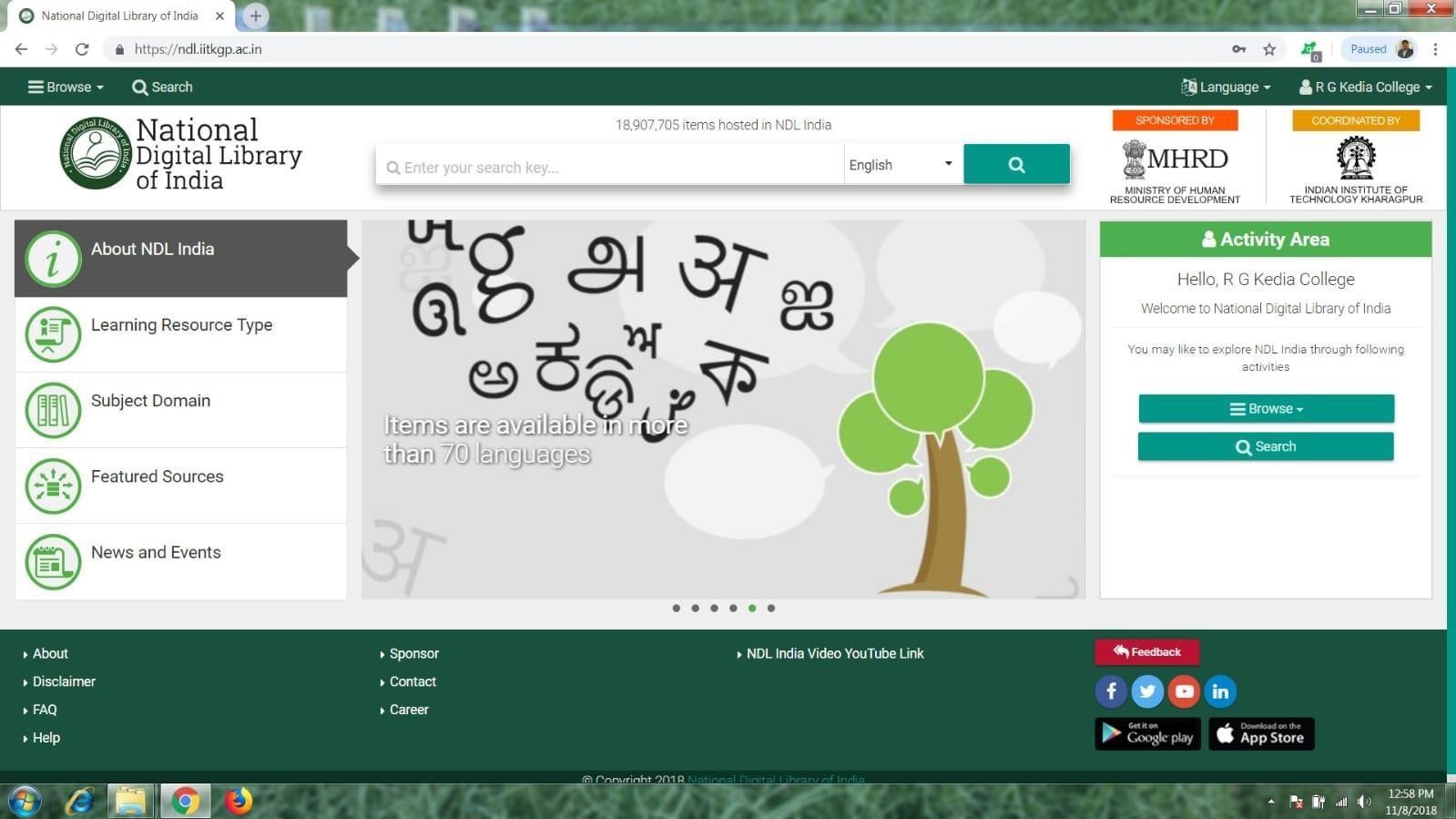Open the Language menu in top bar
This screenshot has height=819, width=1456.
click(1226, 87)
